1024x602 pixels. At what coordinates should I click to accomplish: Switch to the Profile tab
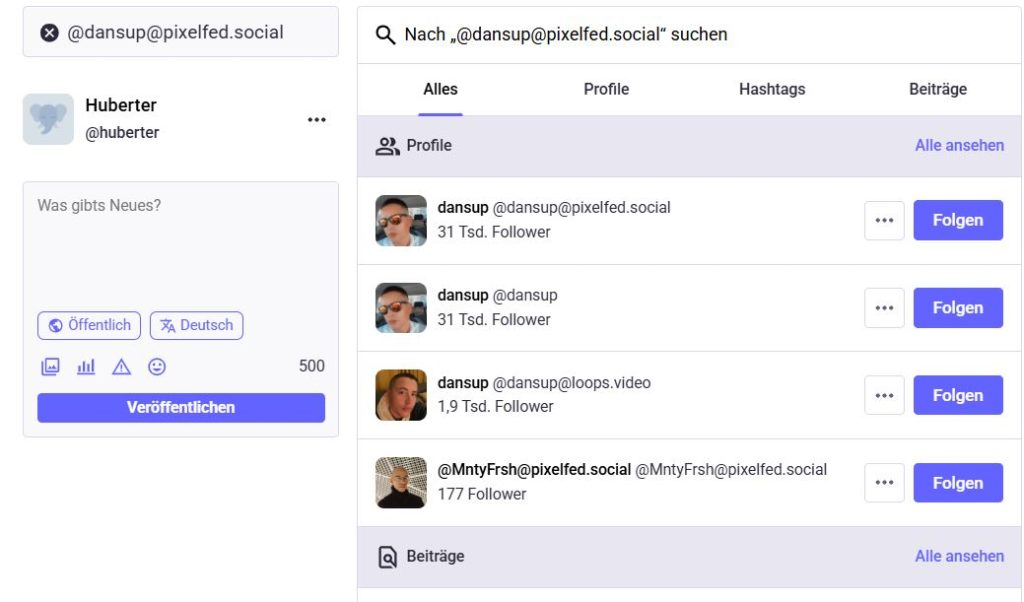tap(606, 89)
